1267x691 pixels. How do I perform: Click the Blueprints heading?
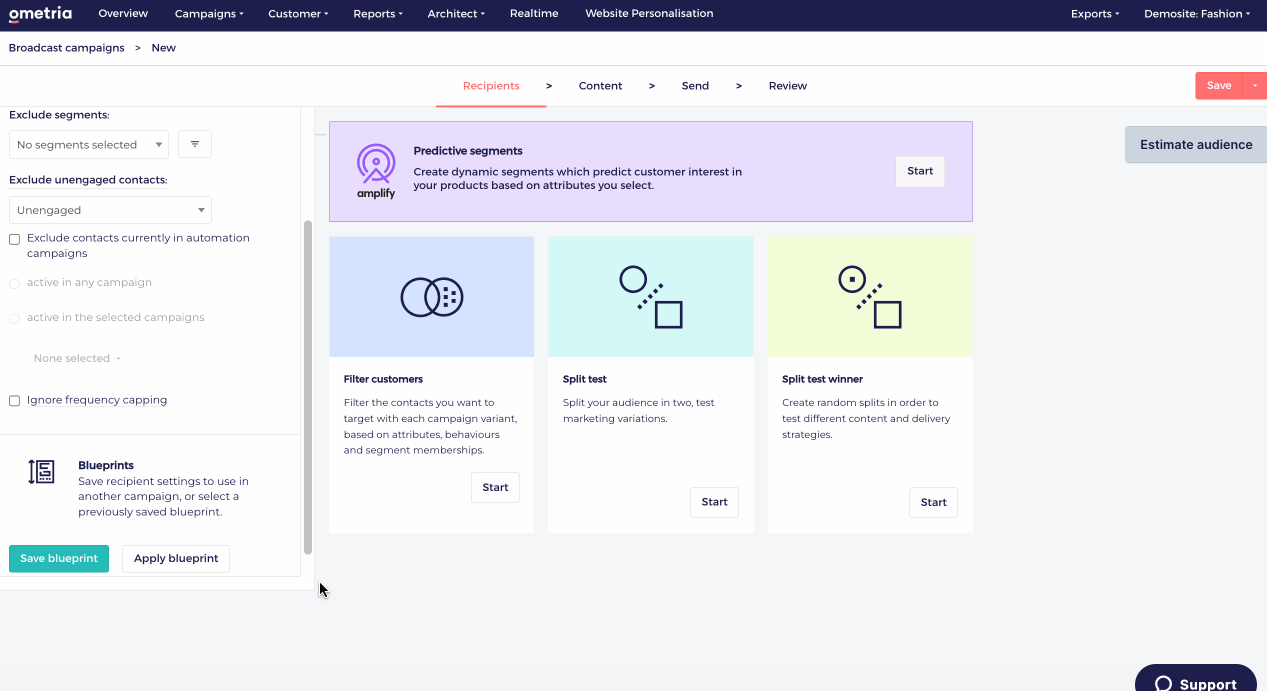106,466
